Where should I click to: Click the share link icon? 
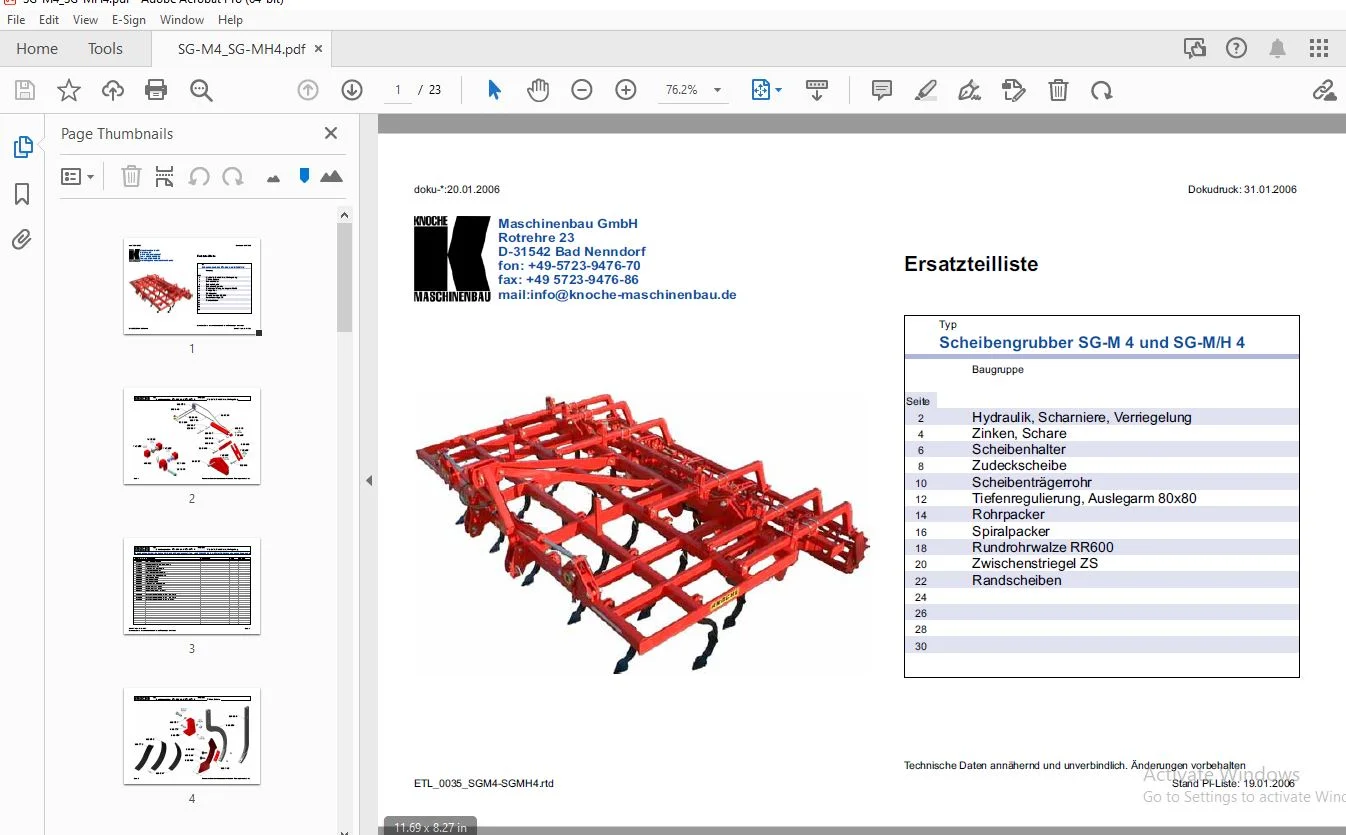1324,91
